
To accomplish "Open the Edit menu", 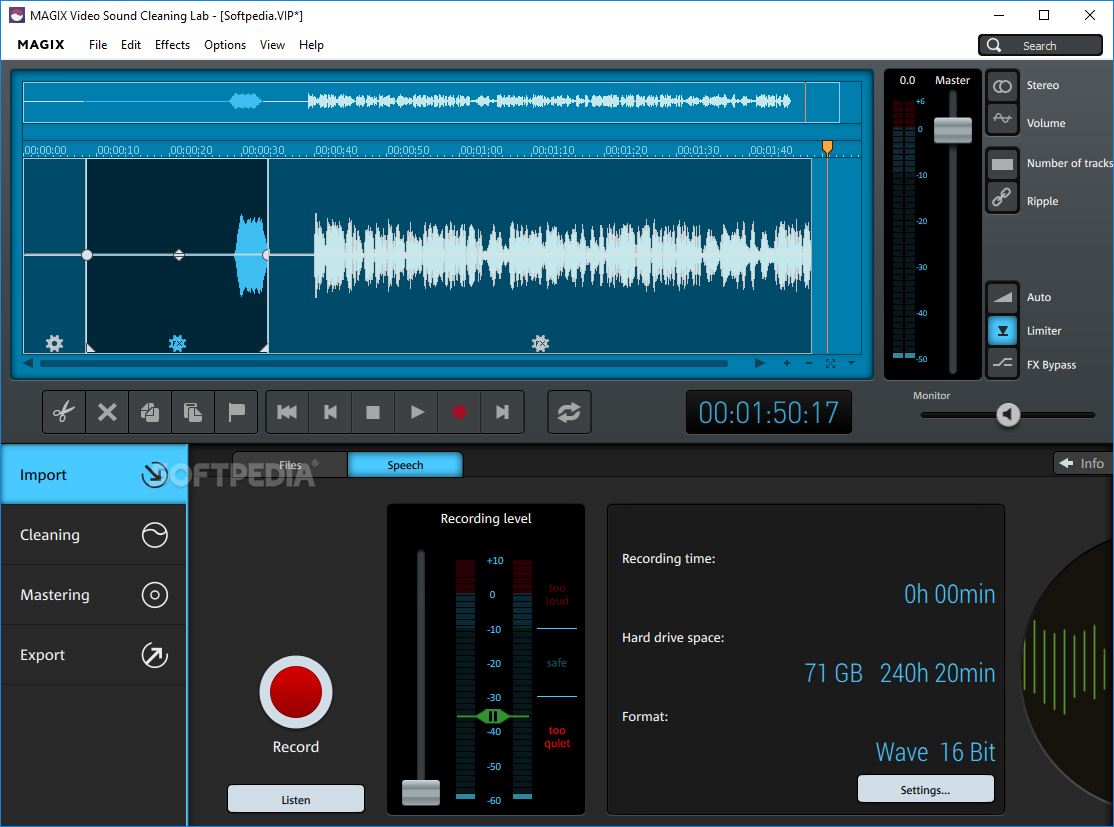I will tap(131, 45).
